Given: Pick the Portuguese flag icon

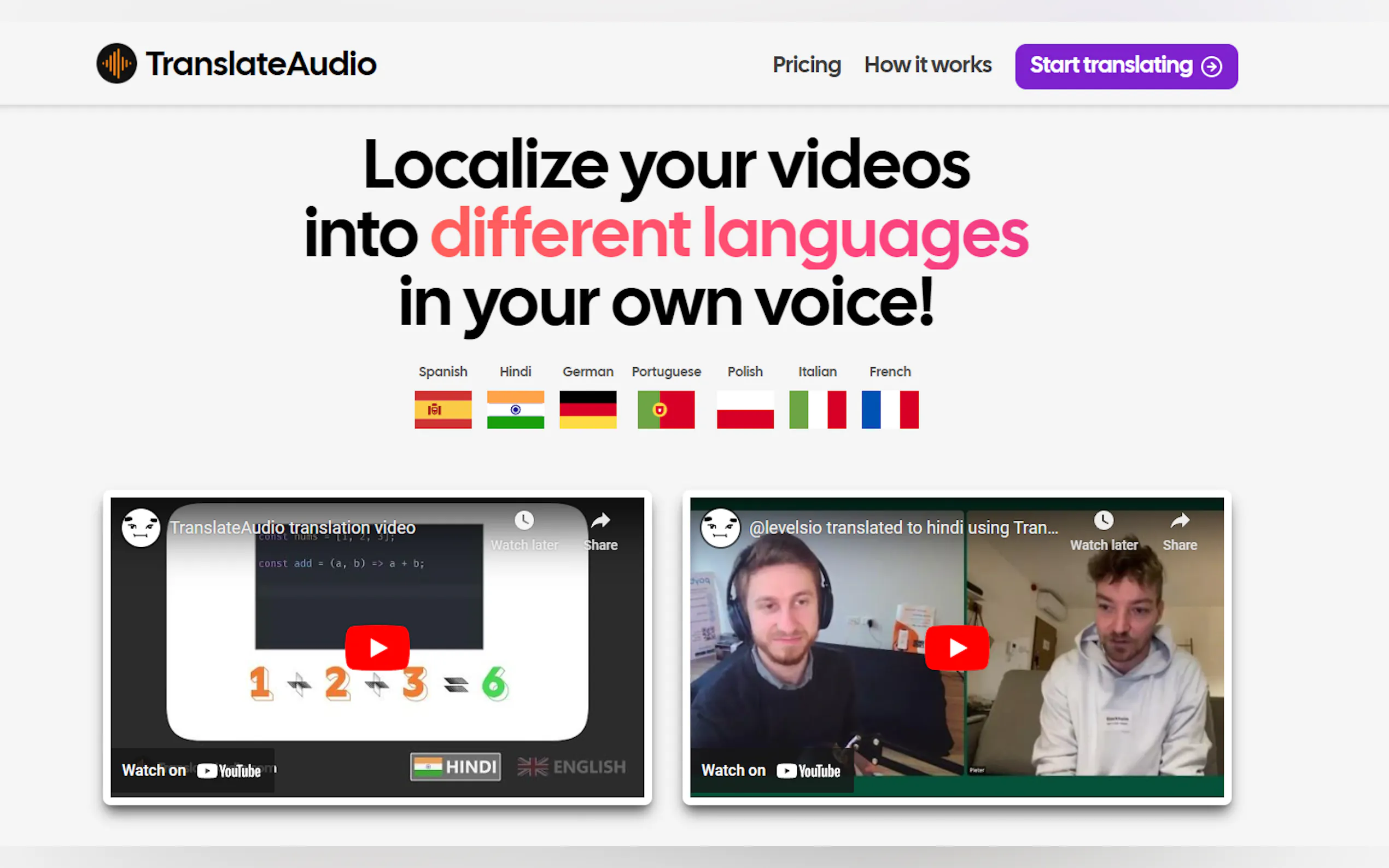Looking at the screenshot, I should point(666,409).
